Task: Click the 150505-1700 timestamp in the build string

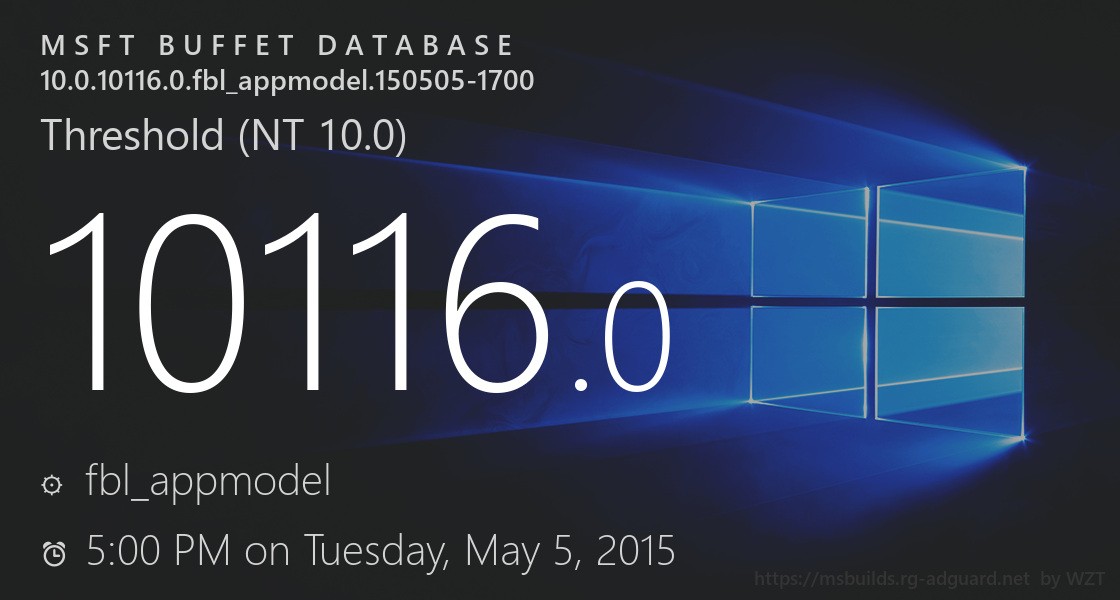Action: 470,80
